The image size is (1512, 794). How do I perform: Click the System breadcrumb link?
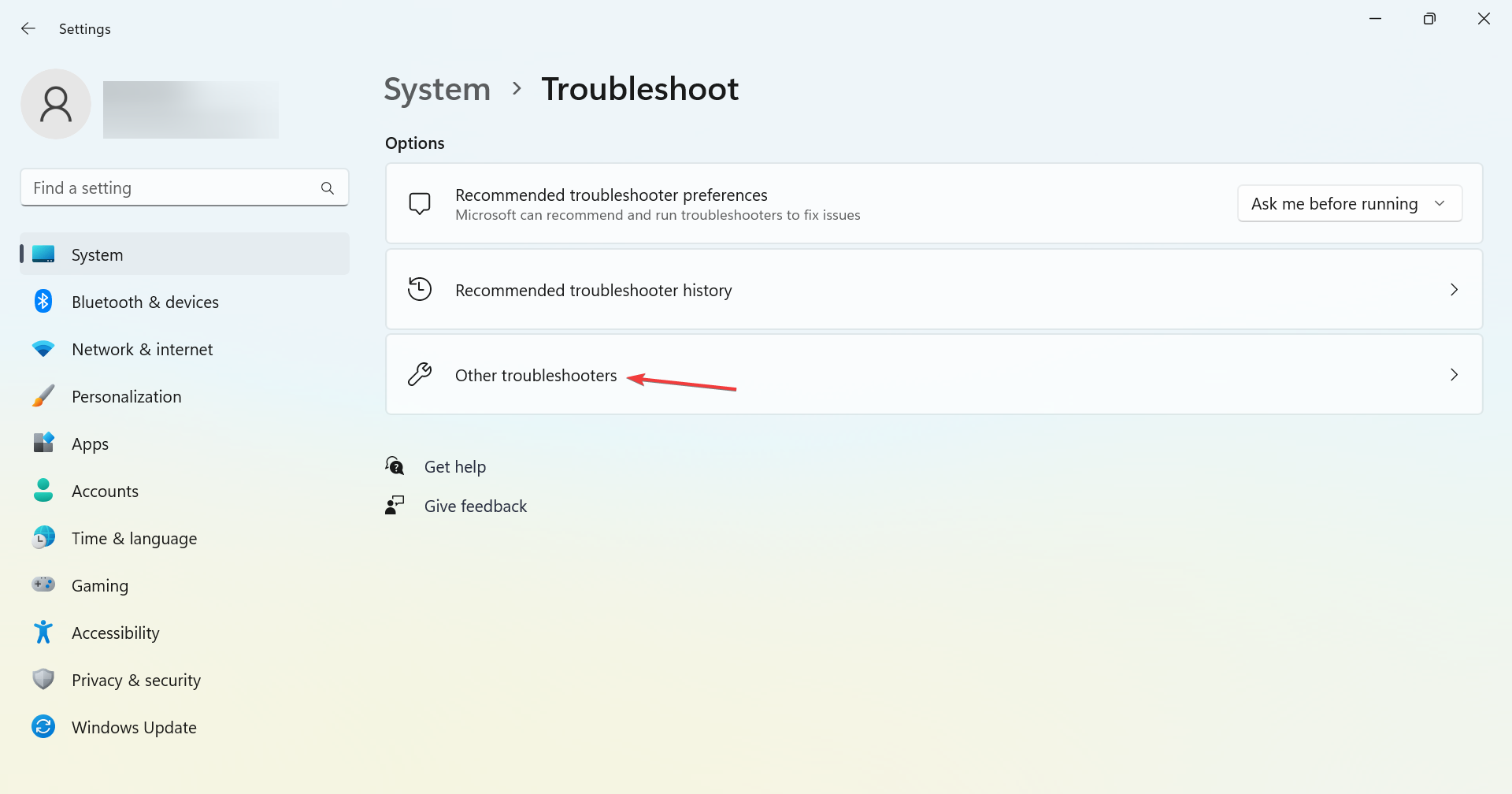[437, 89]
